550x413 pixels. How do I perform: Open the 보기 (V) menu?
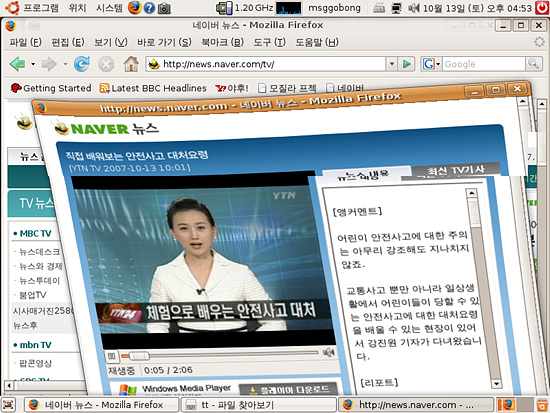[x=110, y=42]
